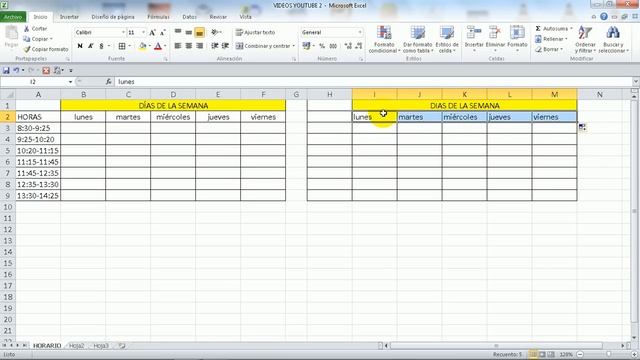The width and height of the screenshot is (640, 360).
Task: Click the Name Box showing I2
Action: coord(33,82)
